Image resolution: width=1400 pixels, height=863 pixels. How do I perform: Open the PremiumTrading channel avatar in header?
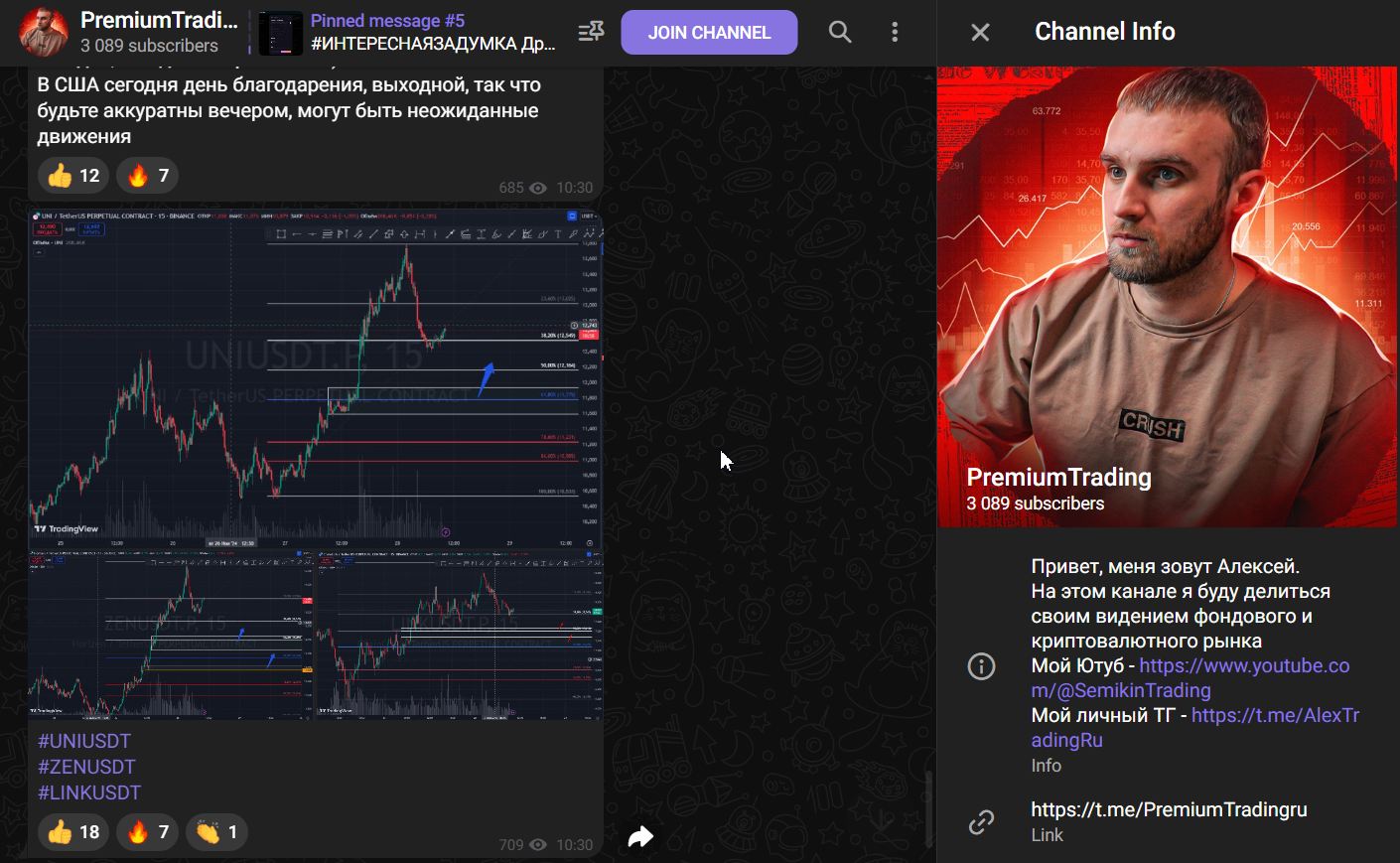[44, 32]
